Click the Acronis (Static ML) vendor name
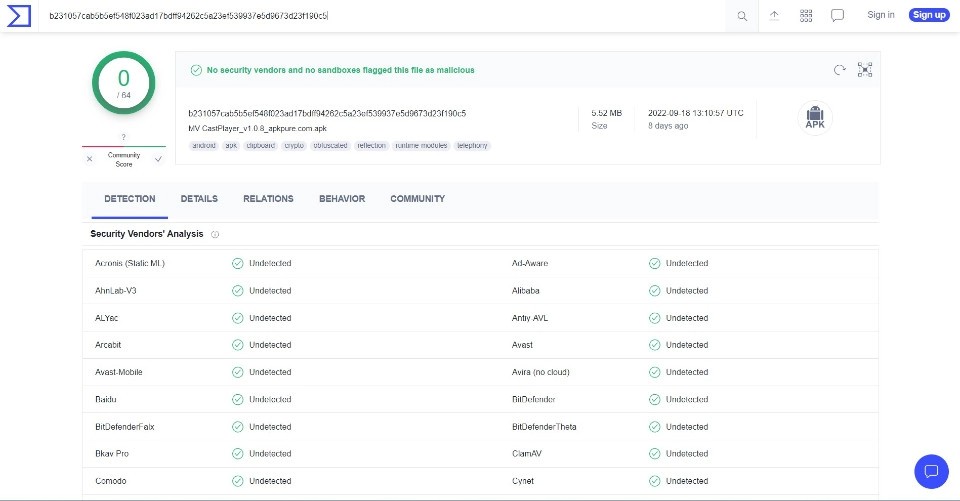The image size is (960, 501). coord(130,263)
